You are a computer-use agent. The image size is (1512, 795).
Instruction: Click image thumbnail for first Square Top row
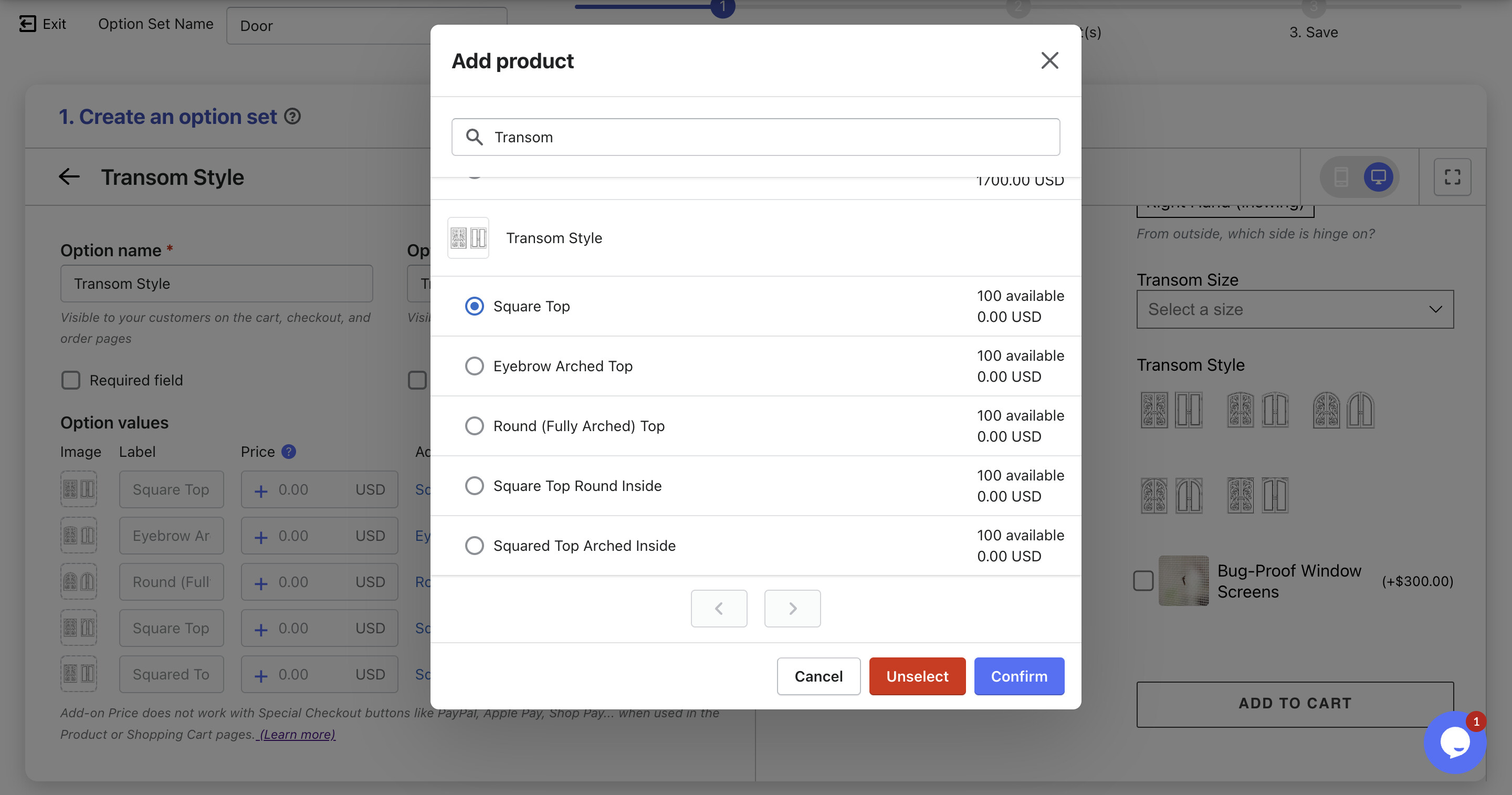click(x=79, y=489)
